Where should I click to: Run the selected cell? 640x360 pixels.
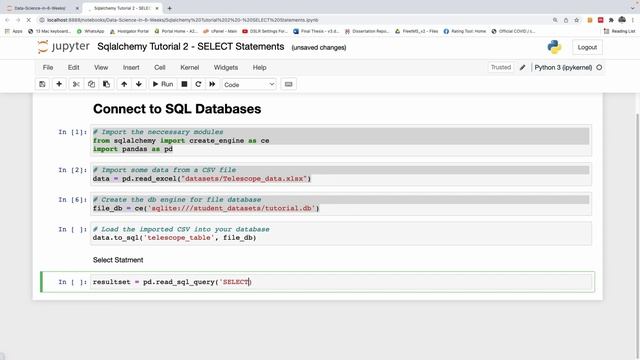[163, 84]
